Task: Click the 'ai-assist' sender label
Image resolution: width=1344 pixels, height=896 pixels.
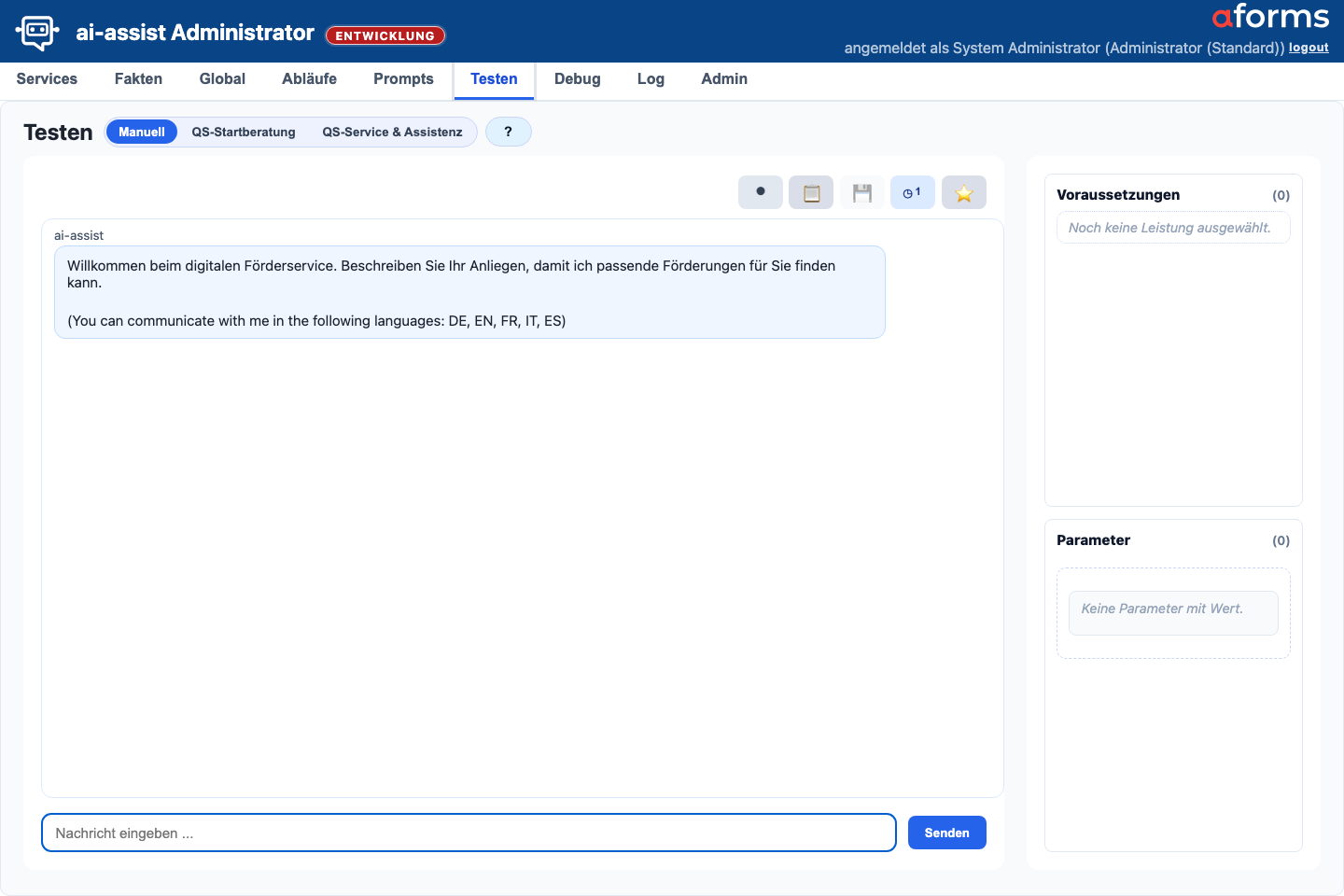Action: point(78,235)
